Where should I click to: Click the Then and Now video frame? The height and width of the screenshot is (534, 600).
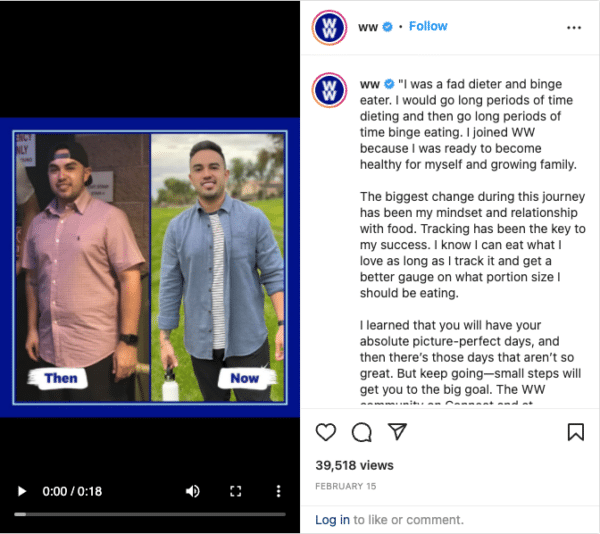pos(150,267)
